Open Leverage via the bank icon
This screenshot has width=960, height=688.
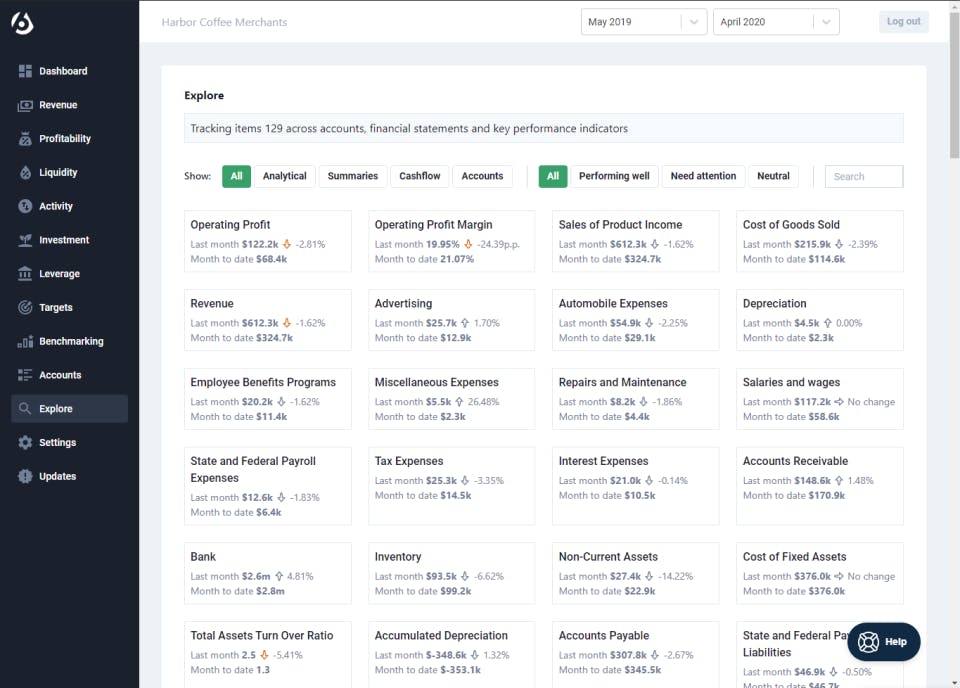click(x=25, y=274)
